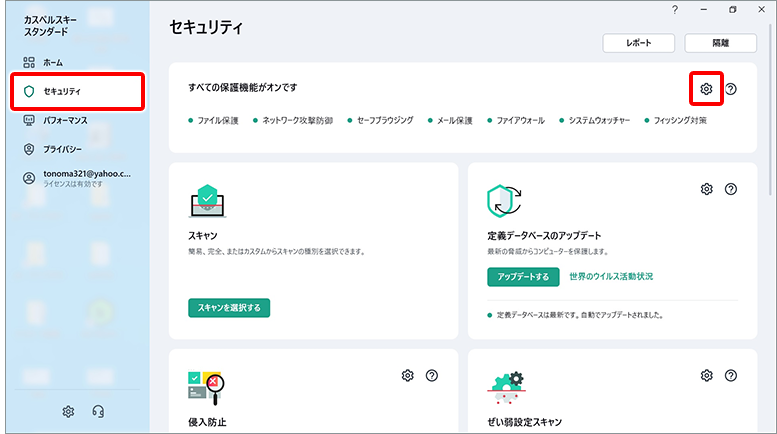Click the intrusion prevention magnifier icon

coord(206,388)
